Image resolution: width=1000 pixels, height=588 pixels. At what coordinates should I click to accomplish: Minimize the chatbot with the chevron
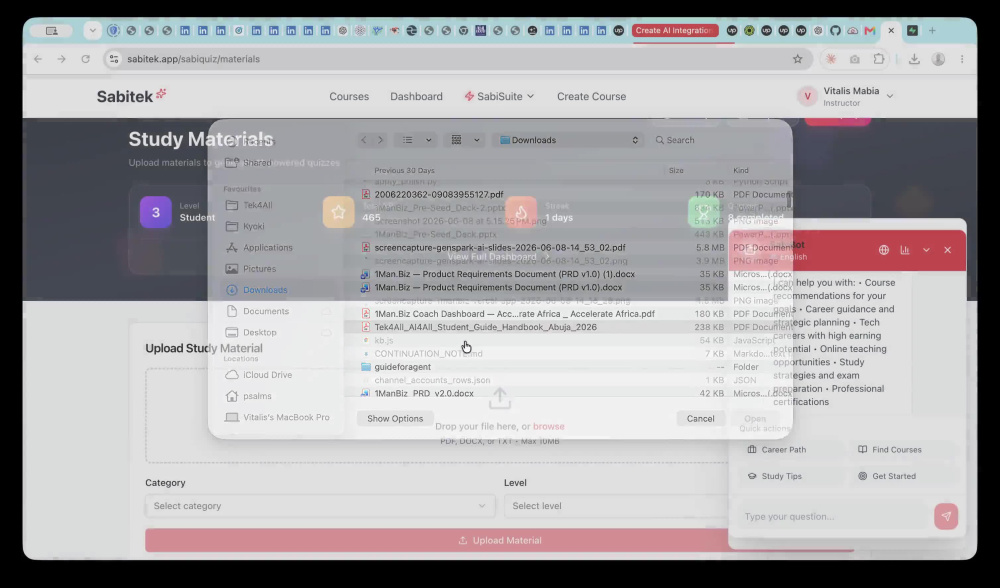click(x=926, y=250)
